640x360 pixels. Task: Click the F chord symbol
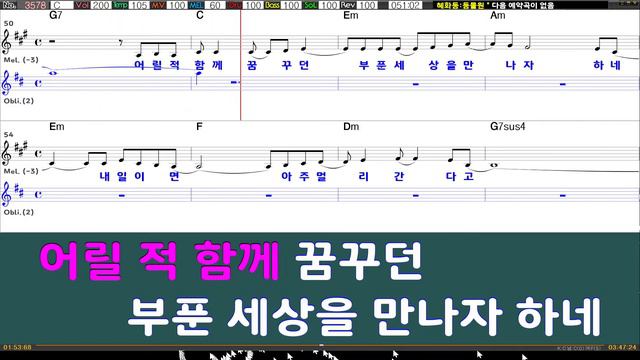199,127
